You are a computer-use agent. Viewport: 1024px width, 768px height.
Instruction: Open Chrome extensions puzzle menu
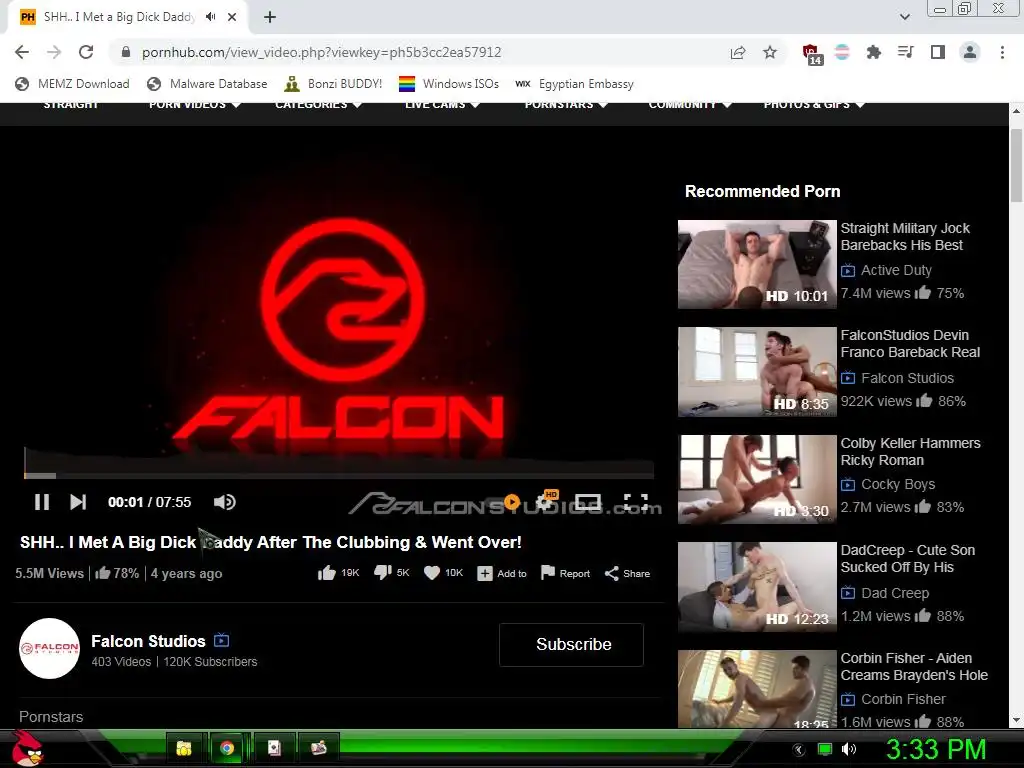(x=874, y=52)
